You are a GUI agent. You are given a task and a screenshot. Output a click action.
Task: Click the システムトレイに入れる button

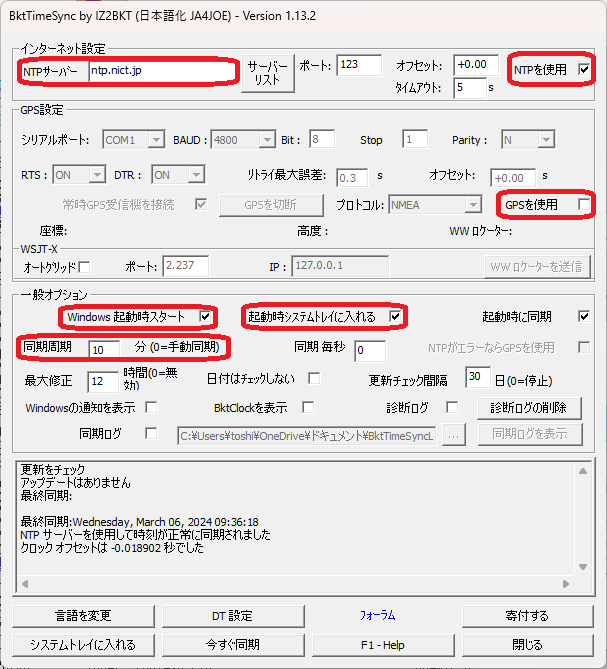pos(83,645)
